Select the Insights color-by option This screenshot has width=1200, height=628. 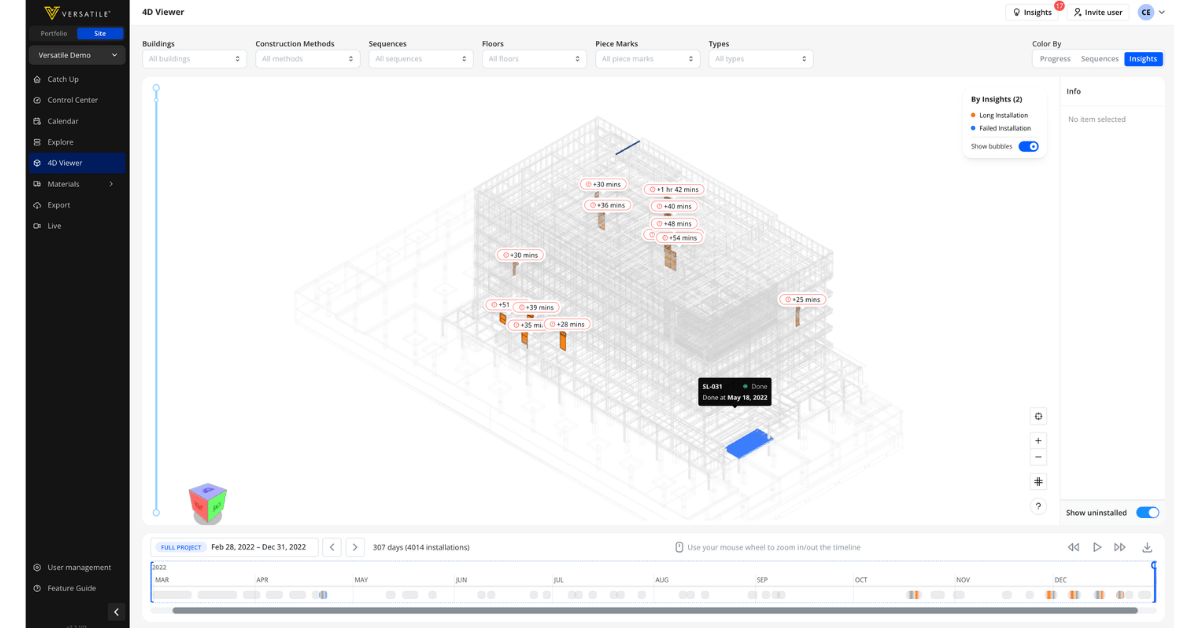[1143, 59]
